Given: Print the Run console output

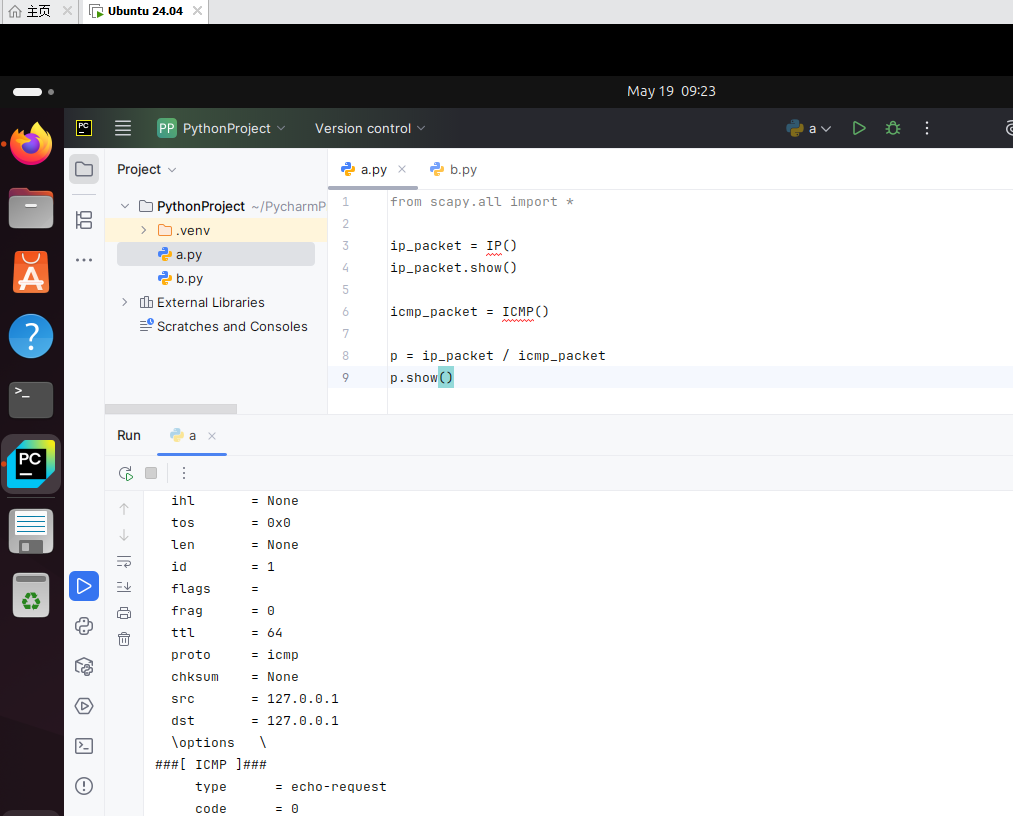Looking at the screenshot, I should pyautogui.click(x=124, y=613).
